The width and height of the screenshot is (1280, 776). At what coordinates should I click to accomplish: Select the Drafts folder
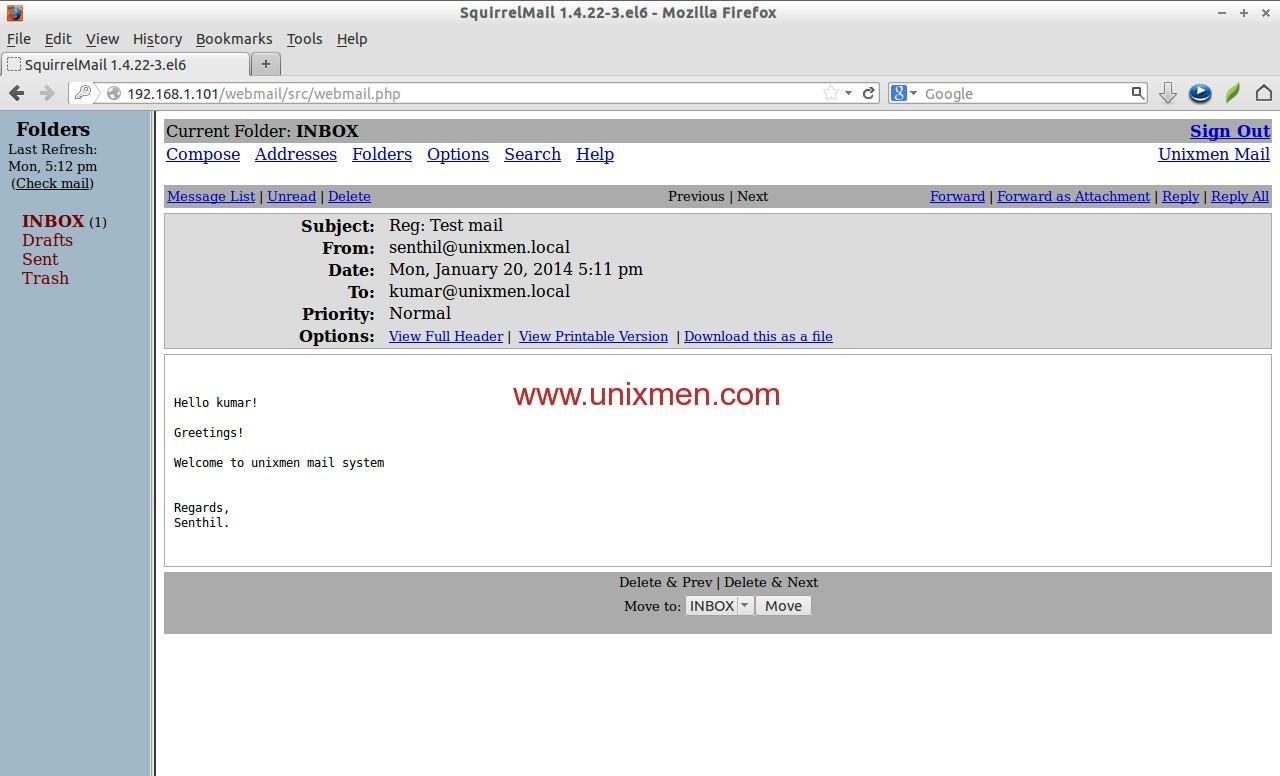coord(47,240)
